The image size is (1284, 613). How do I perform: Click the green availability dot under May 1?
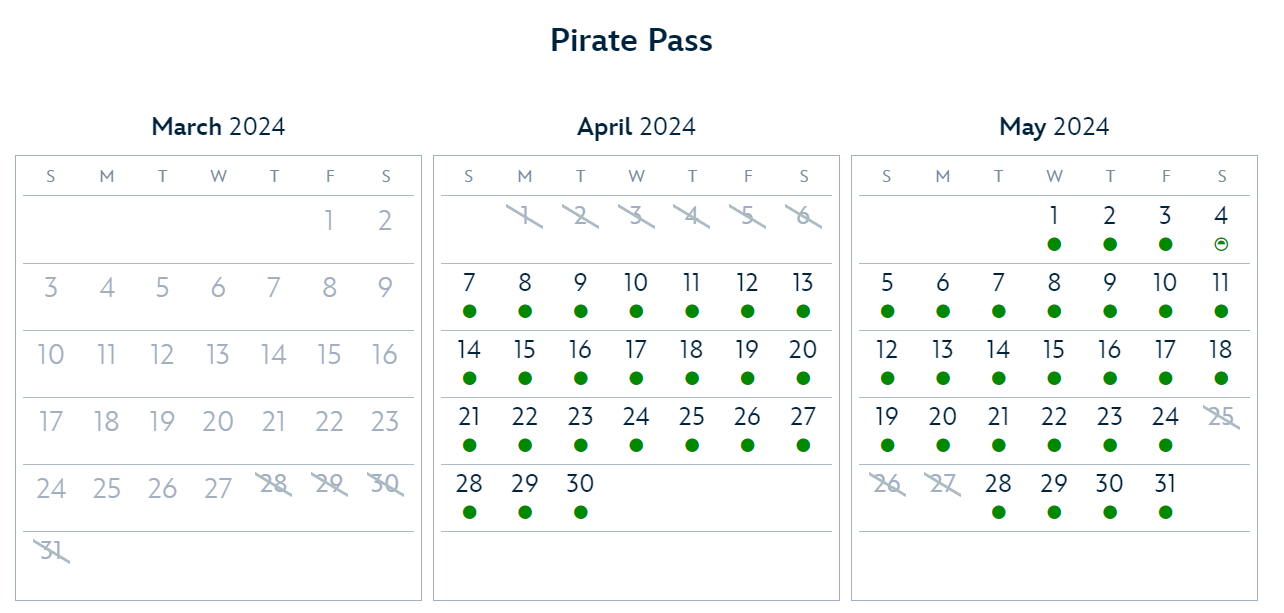coord(1054,244)
